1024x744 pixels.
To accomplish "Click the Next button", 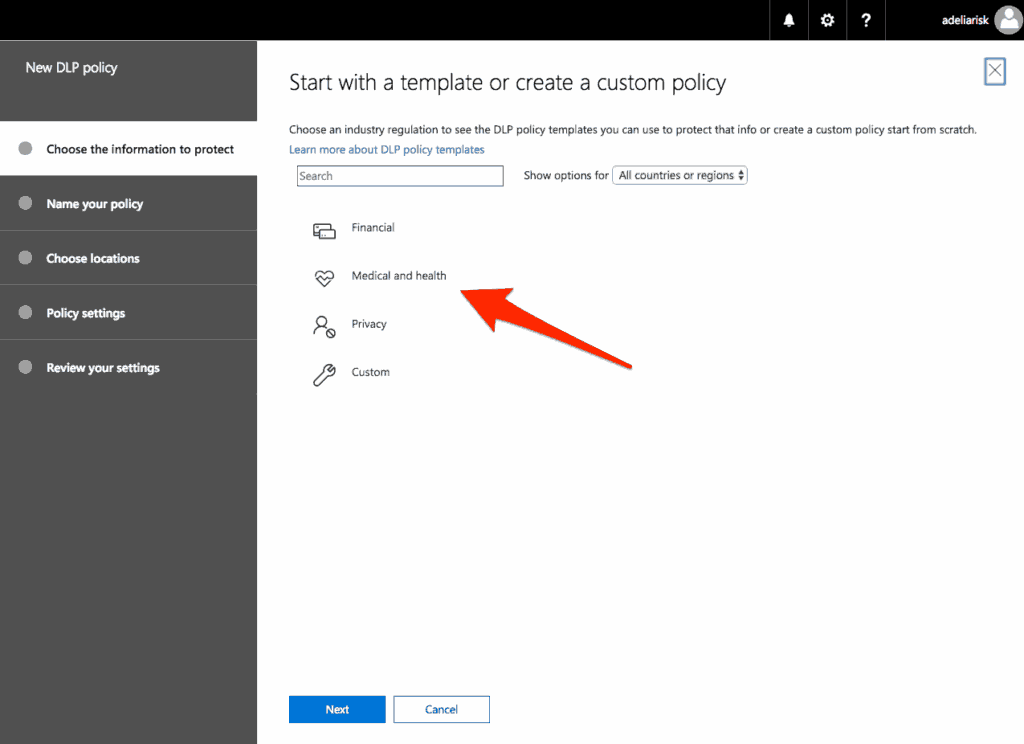I will point(337,709).
